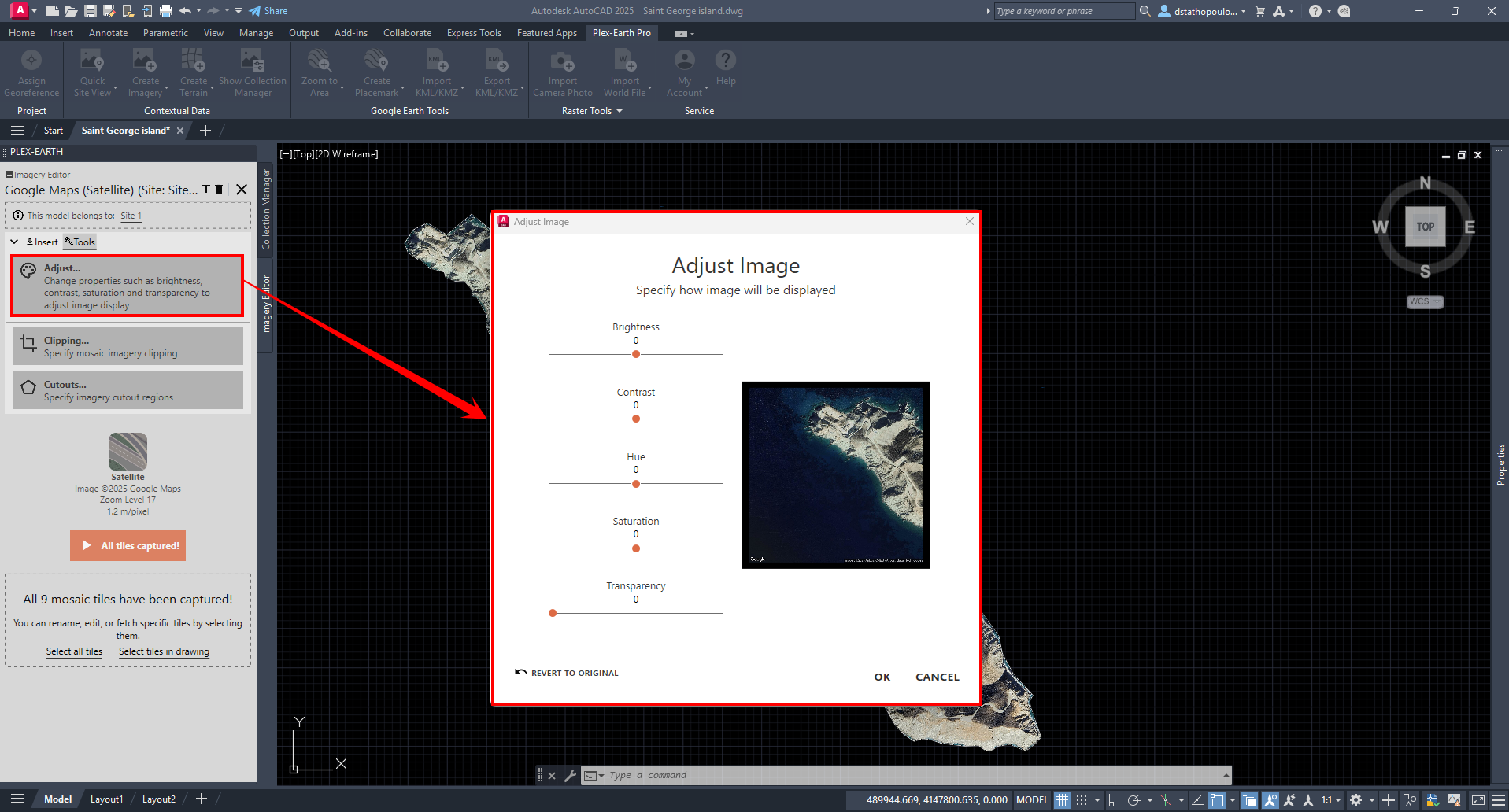This screenshot has width=1509, height=812.
Task: Click the delete trash icon for imagery
Action: tap(219, 190)
